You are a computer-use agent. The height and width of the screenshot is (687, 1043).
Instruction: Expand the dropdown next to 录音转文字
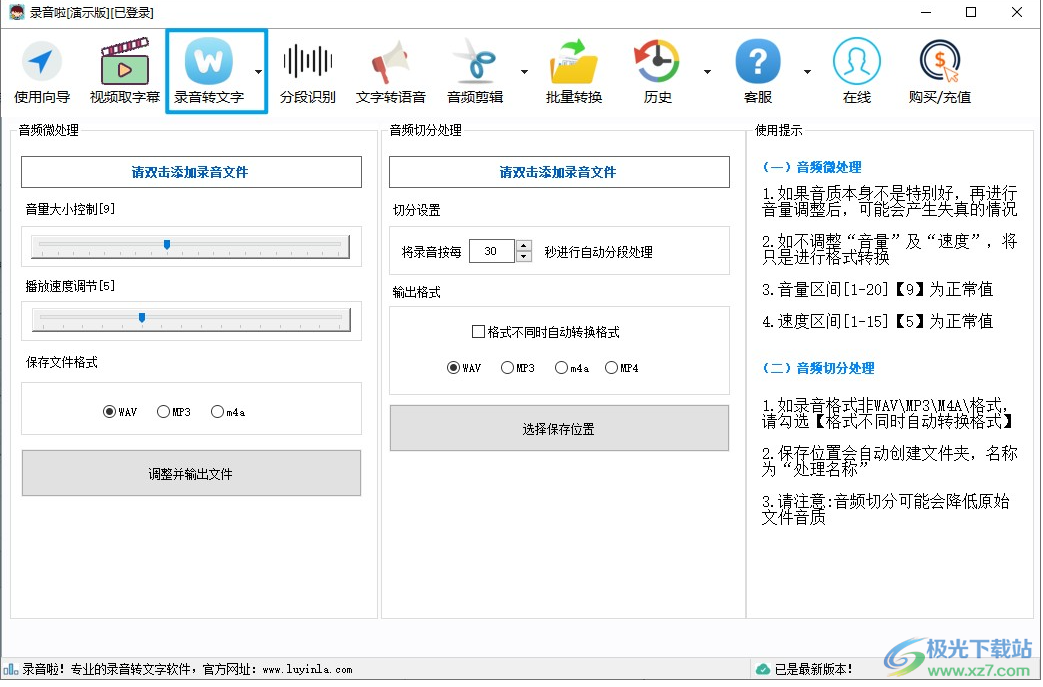click(258, 72)
